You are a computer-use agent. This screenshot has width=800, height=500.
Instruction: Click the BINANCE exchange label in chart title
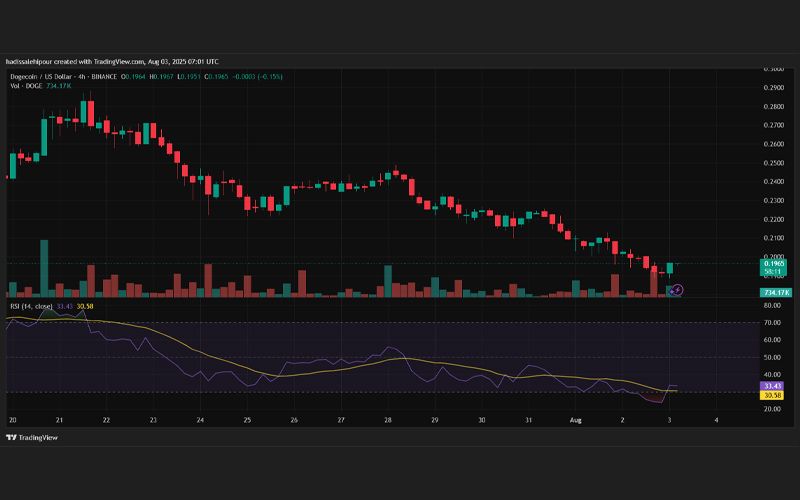(x=104, y=77)
